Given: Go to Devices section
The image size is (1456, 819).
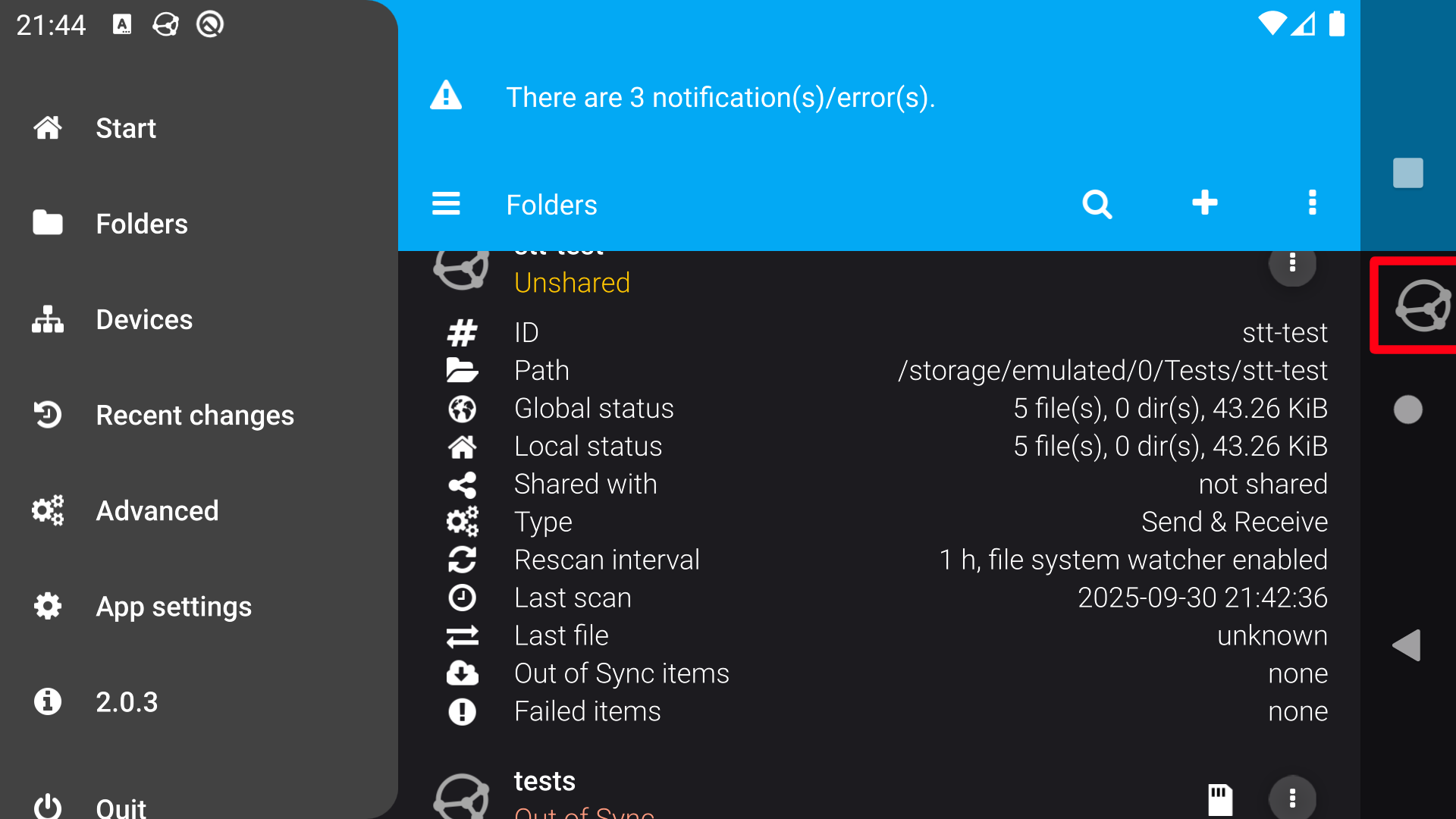Looking at the screenshot, I should tap(144, 319).
